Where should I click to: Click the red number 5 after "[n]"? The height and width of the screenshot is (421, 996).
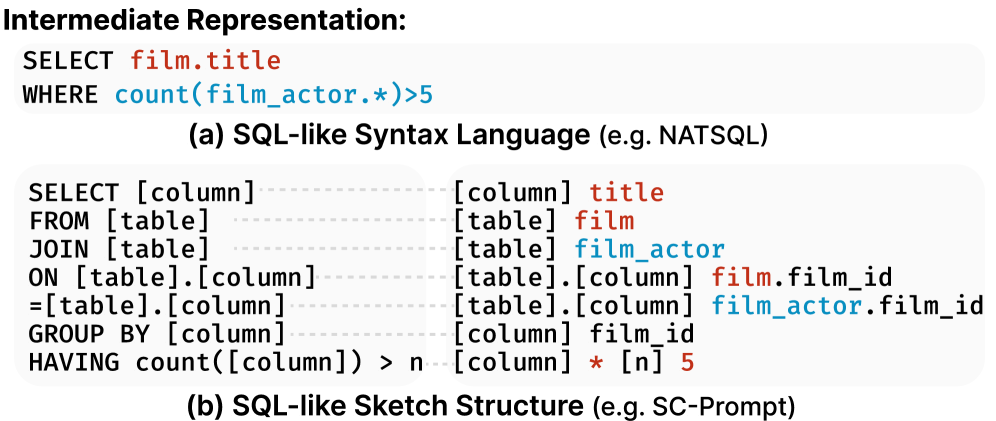coord(686,360)
